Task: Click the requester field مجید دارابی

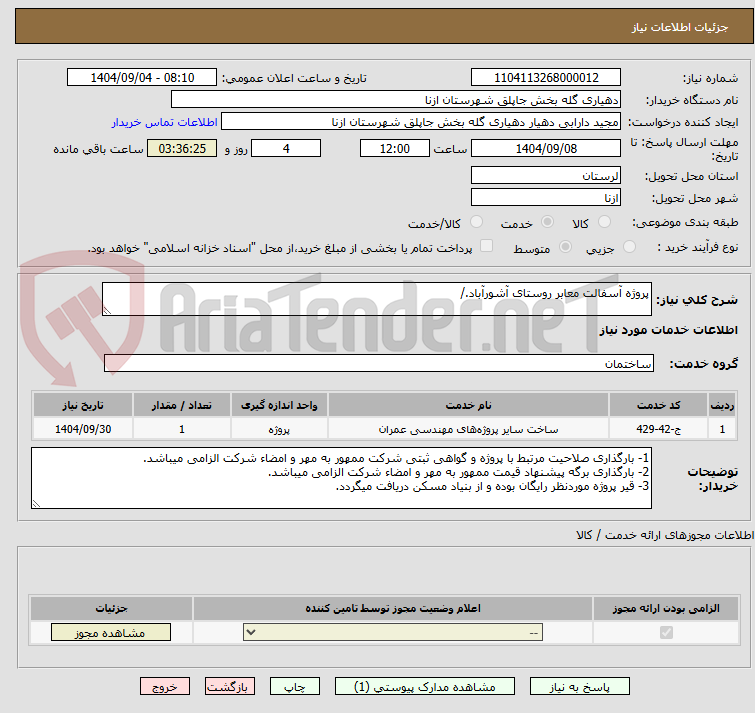Action: 421,122
